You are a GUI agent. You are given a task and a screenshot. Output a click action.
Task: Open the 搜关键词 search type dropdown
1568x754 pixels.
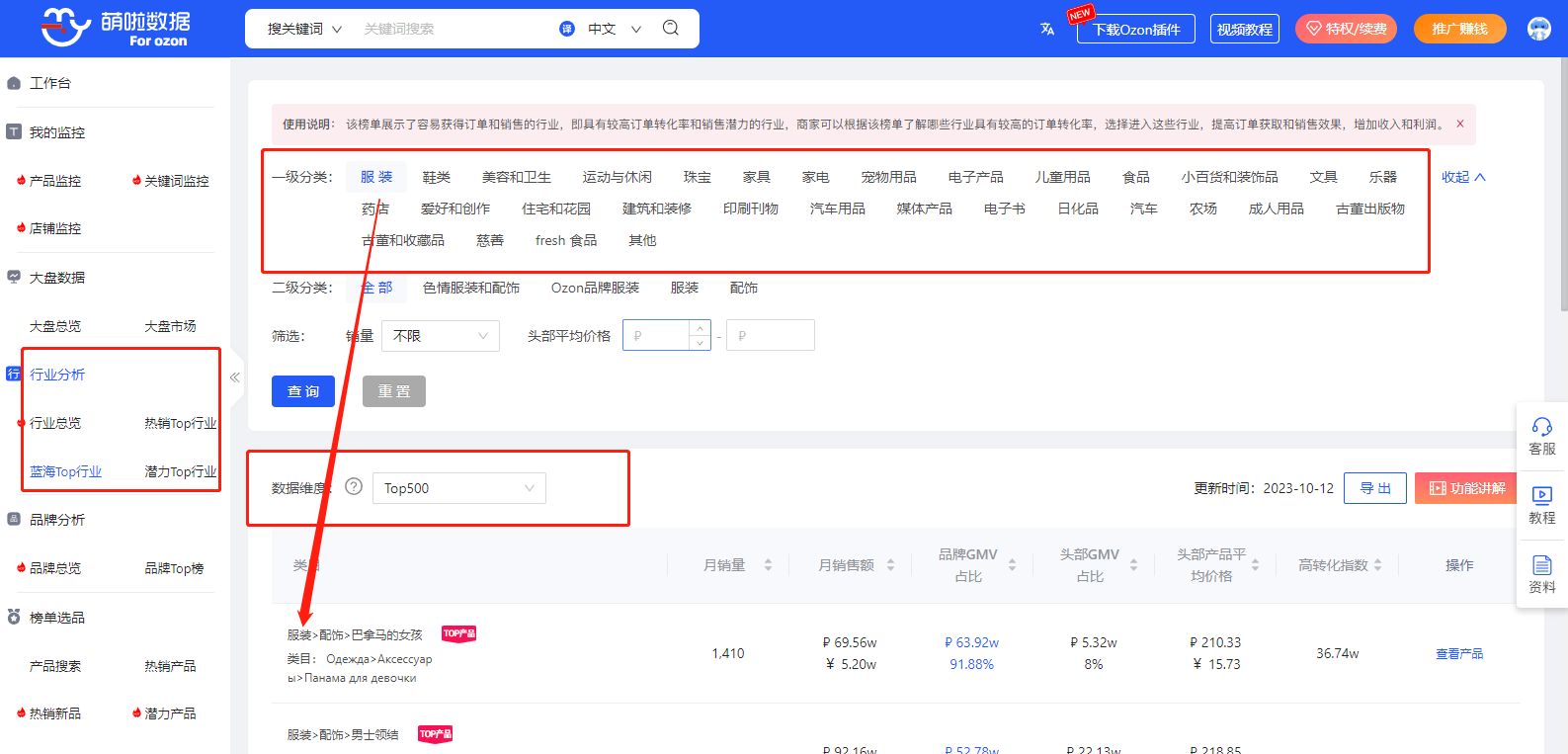coord(304,29)
